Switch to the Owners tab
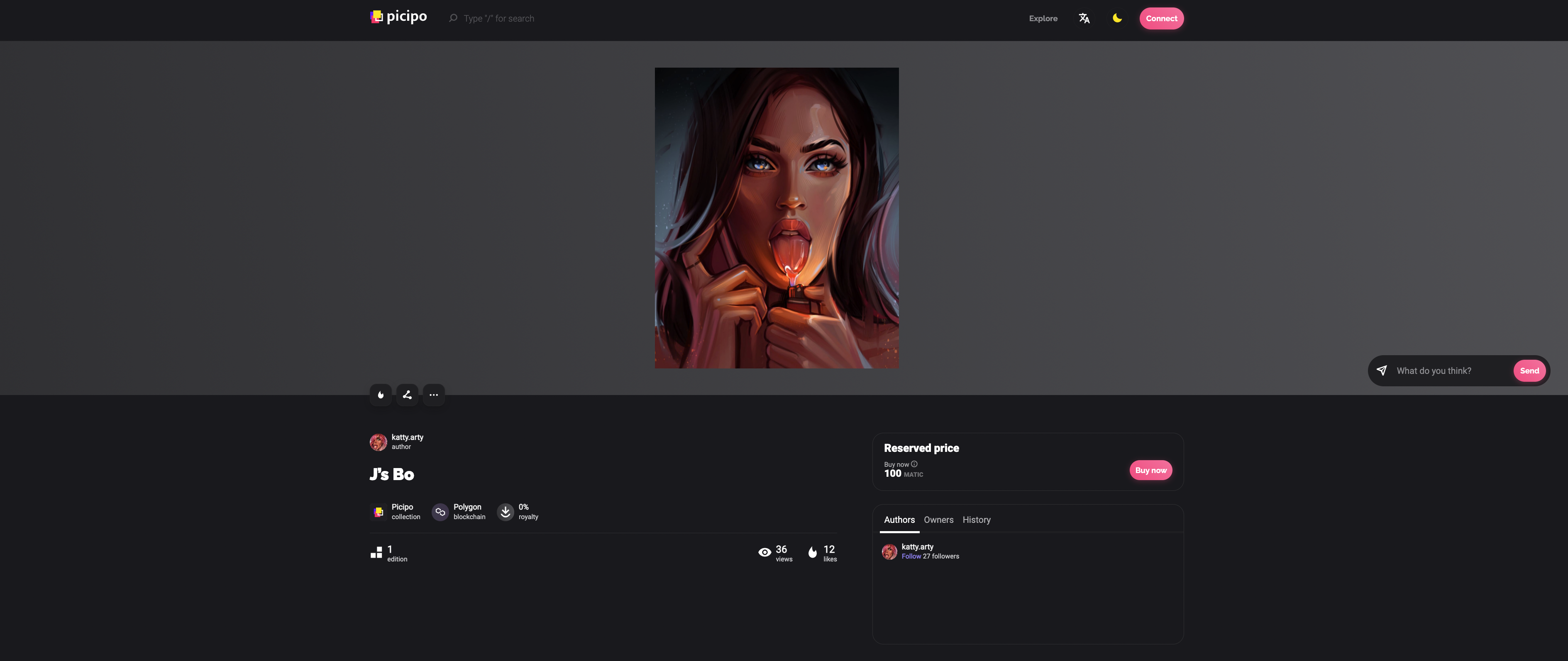The image size is (1568, 661). (938, 520)
